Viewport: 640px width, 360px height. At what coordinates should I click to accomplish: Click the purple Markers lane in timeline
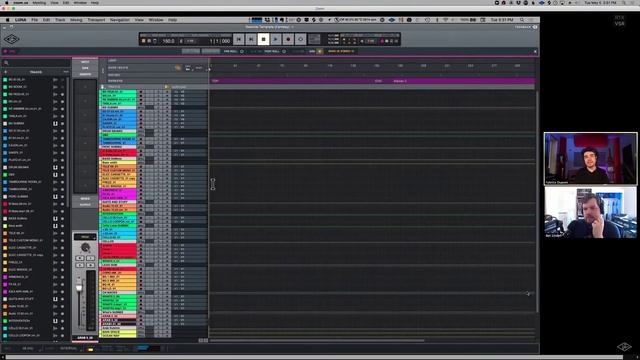(372, 81)
